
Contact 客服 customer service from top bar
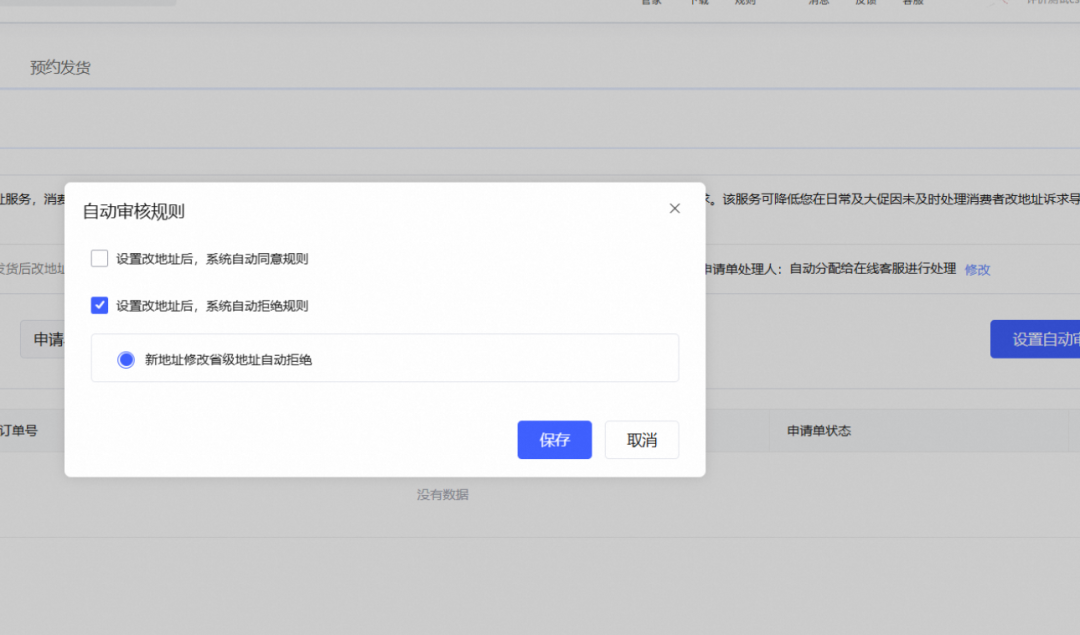tap(911, 4)
